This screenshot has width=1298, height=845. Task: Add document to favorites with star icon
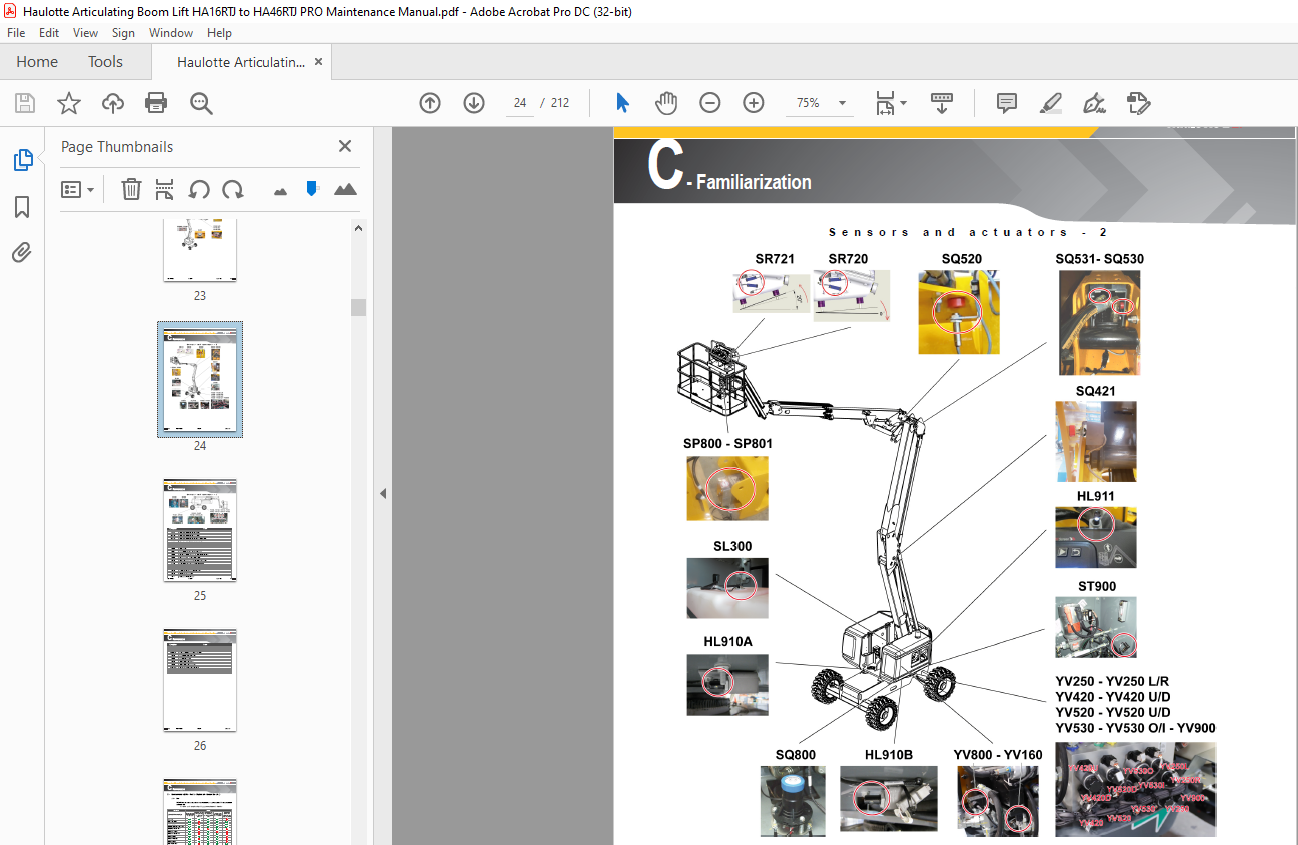pyautogui.click(x=69, y=103)
